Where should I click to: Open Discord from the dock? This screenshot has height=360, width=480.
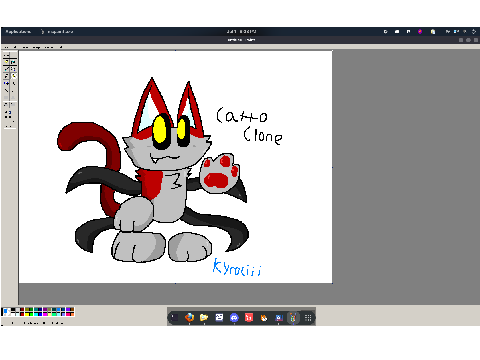(234, 317)
